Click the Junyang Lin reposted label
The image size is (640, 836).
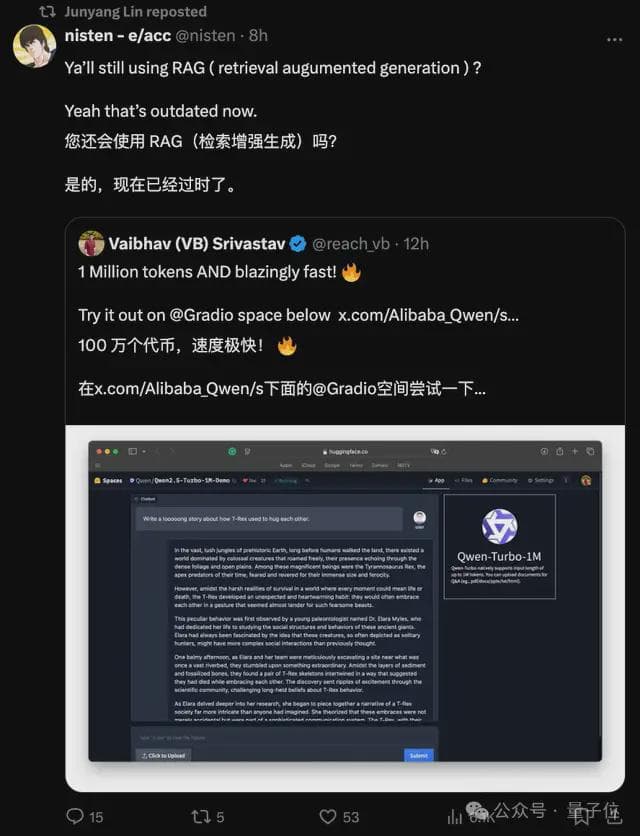pyautogui.click(x=135, y=12)
